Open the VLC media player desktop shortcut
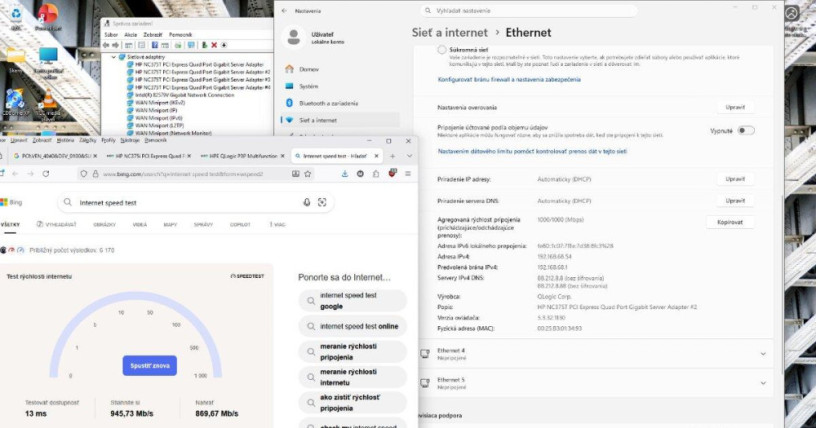816x428 pixels. (48, 103)
